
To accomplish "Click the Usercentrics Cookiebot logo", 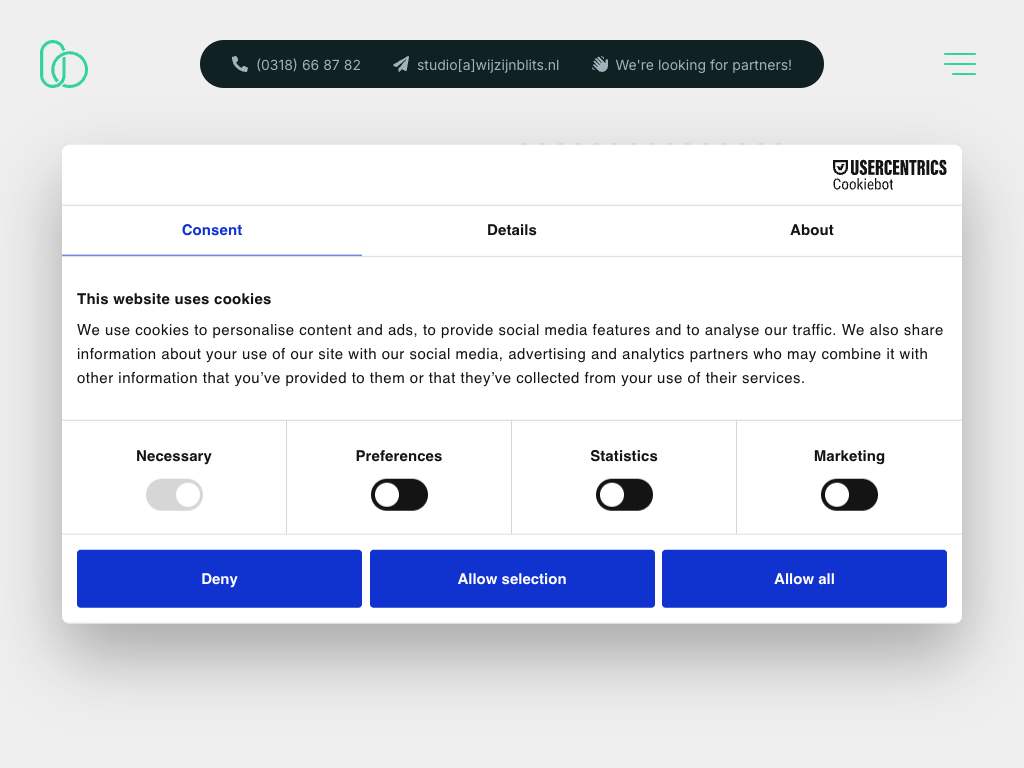I will tap(889, 175).
